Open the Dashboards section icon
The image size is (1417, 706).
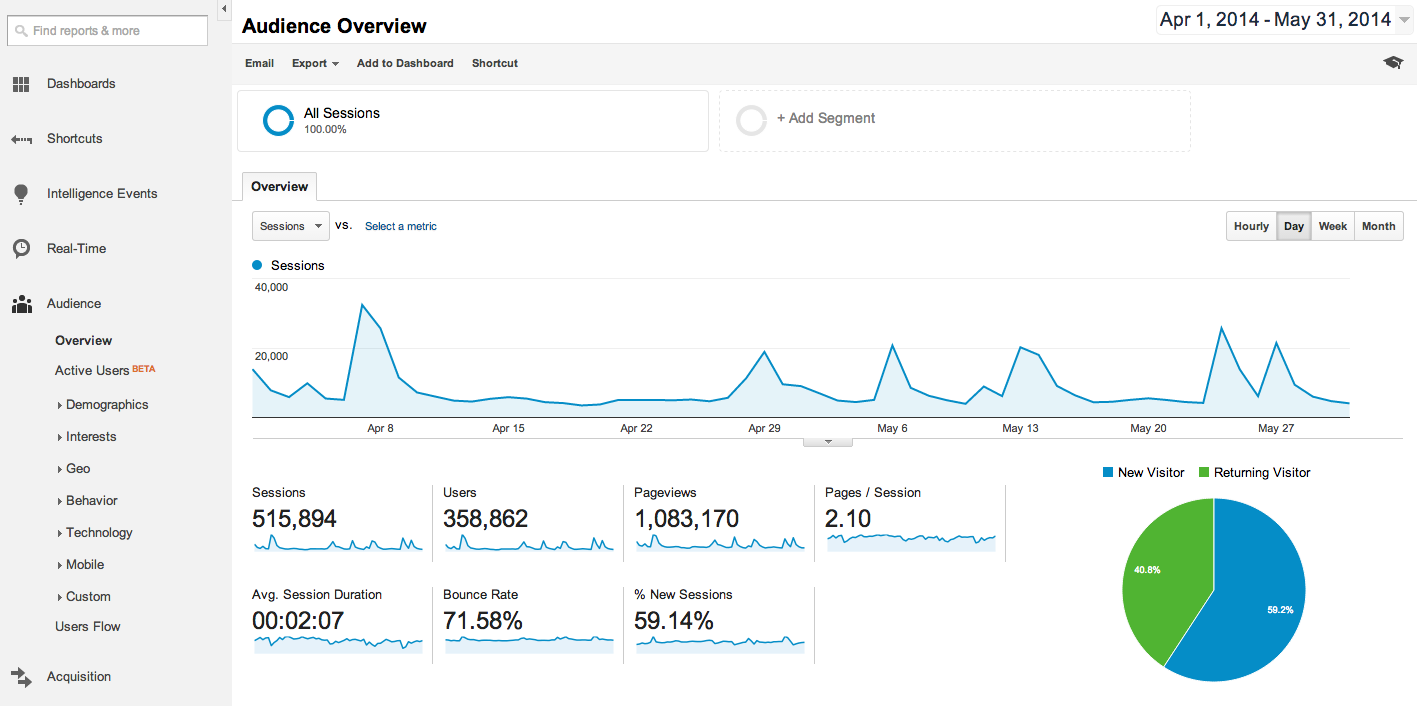21,84
